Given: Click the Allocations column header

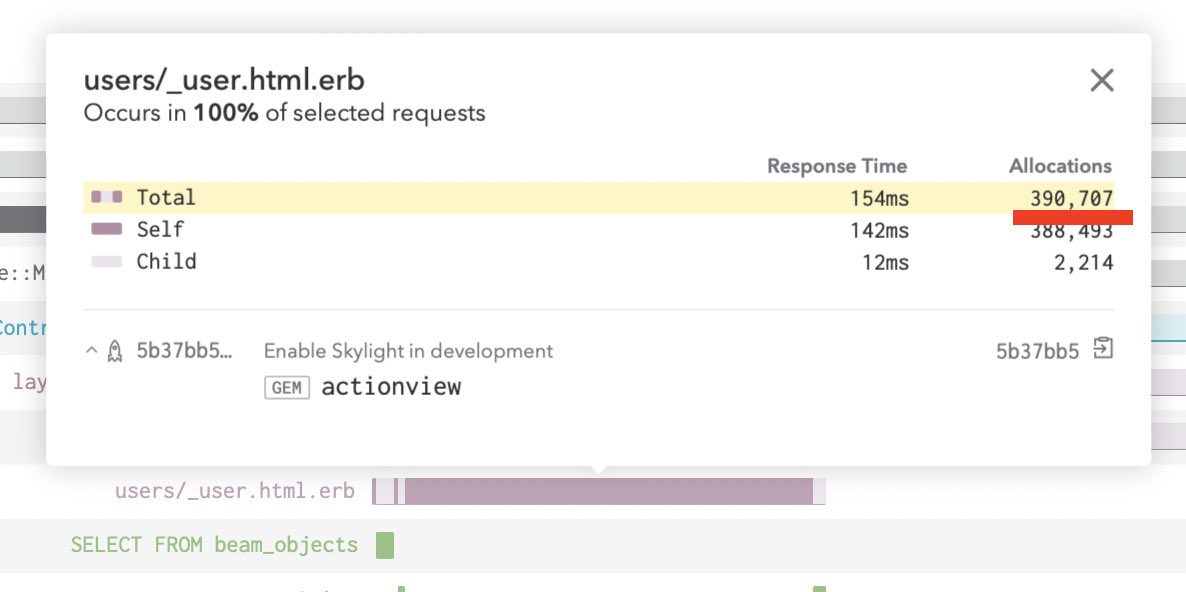Looking at the screenshot, I should [x=1060, y=166].
